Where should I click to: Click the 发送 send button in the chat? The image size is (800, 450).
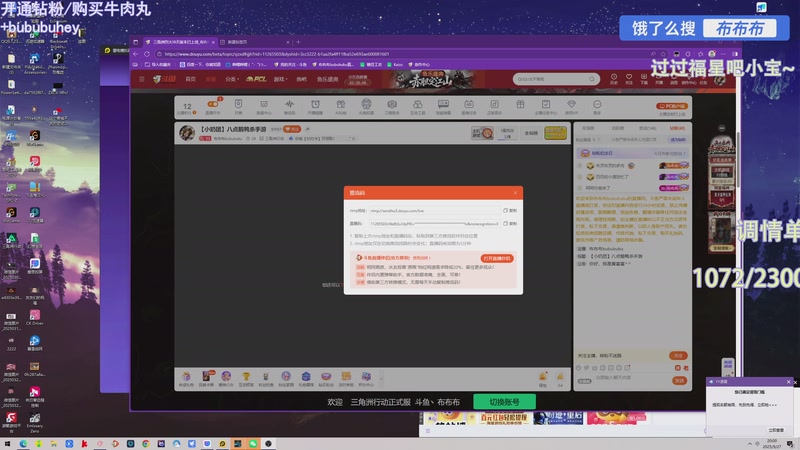(680, 380)
